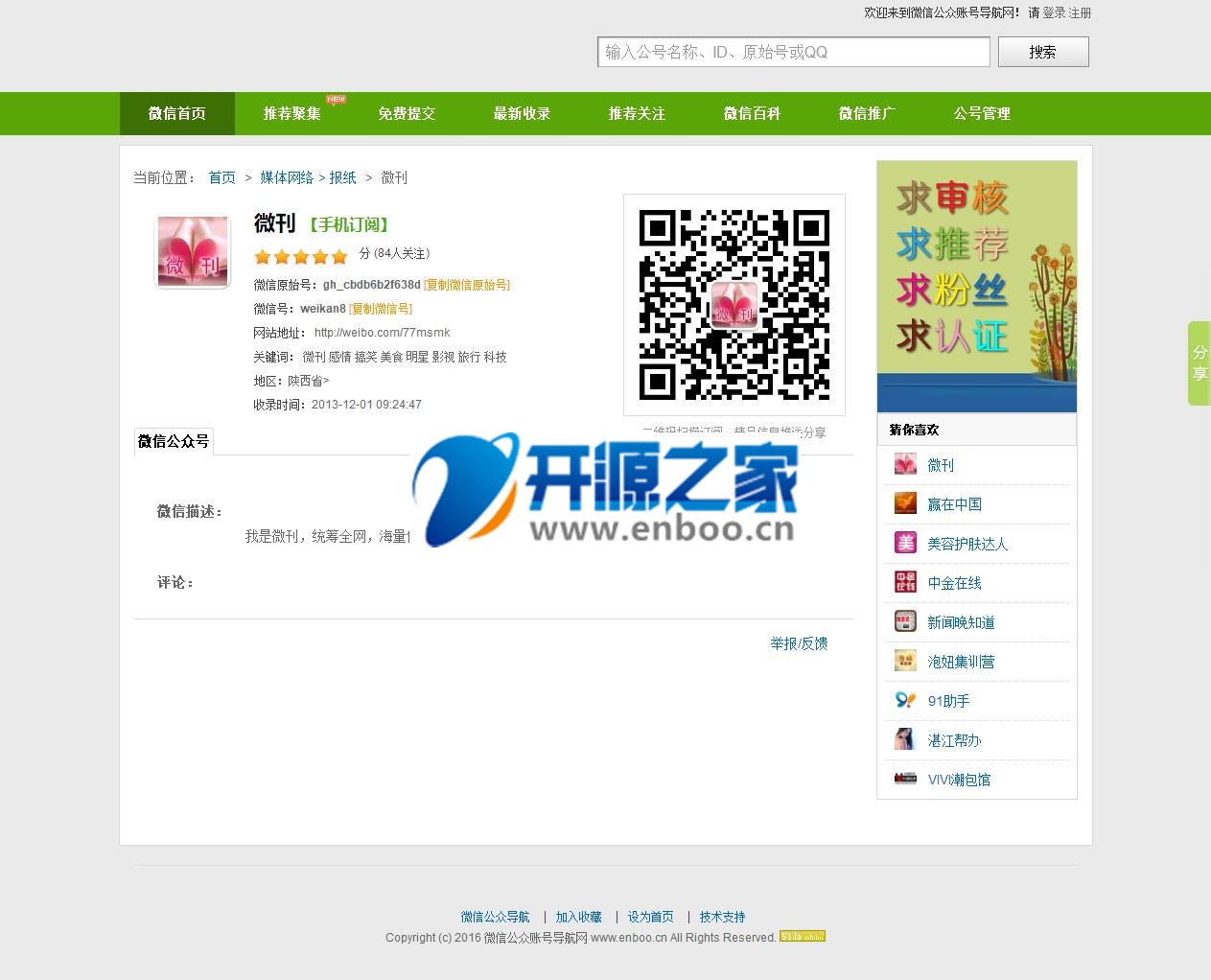
Task: Open the 湛江帮办 text link
Action: (954, 740)
